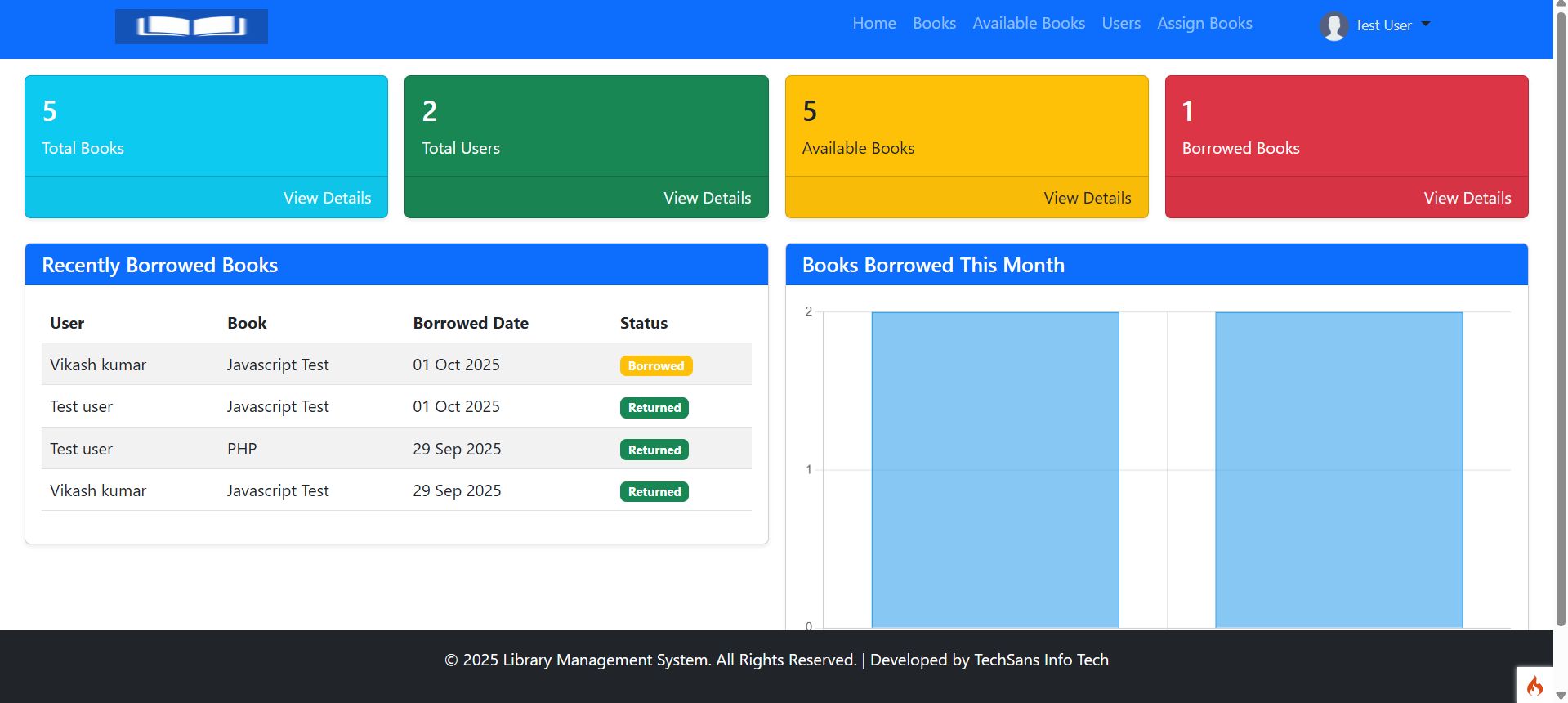
Task: Open the Assign Books page
Action: point(1204,24)
